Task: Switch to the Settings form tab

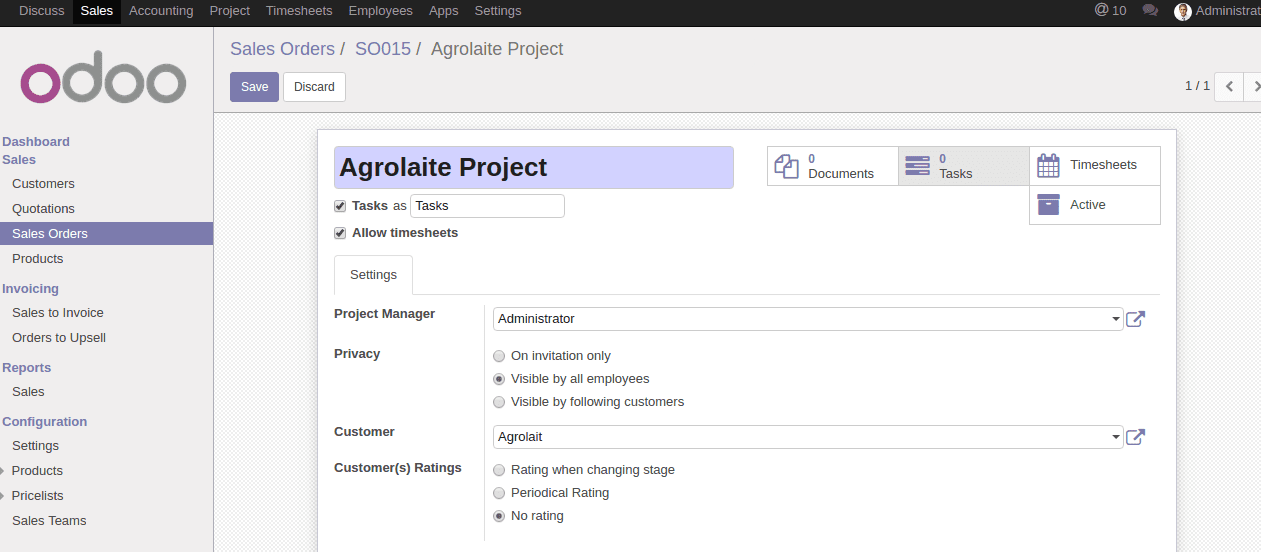Action: [x=373, y=275]
